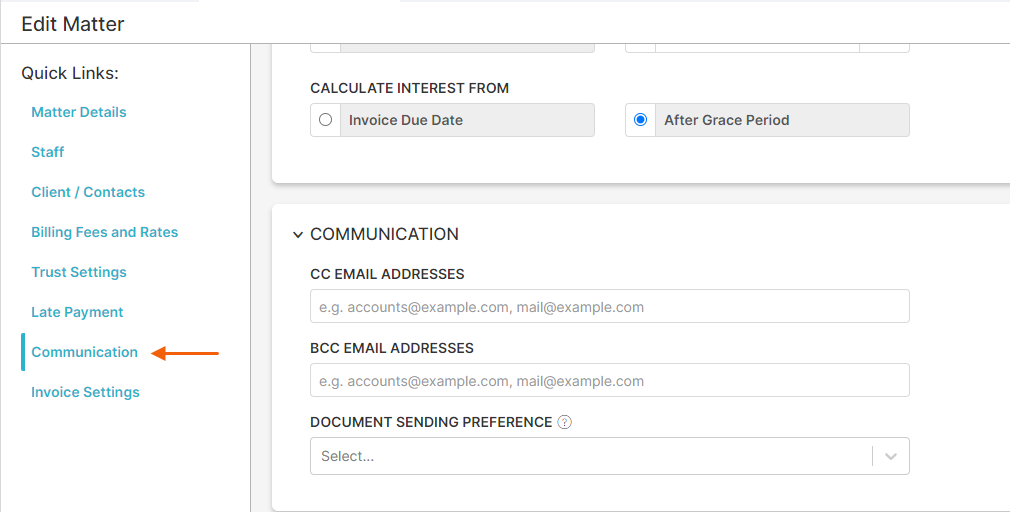
Task: Jump to Matter Details quick link
Action: 79,112
